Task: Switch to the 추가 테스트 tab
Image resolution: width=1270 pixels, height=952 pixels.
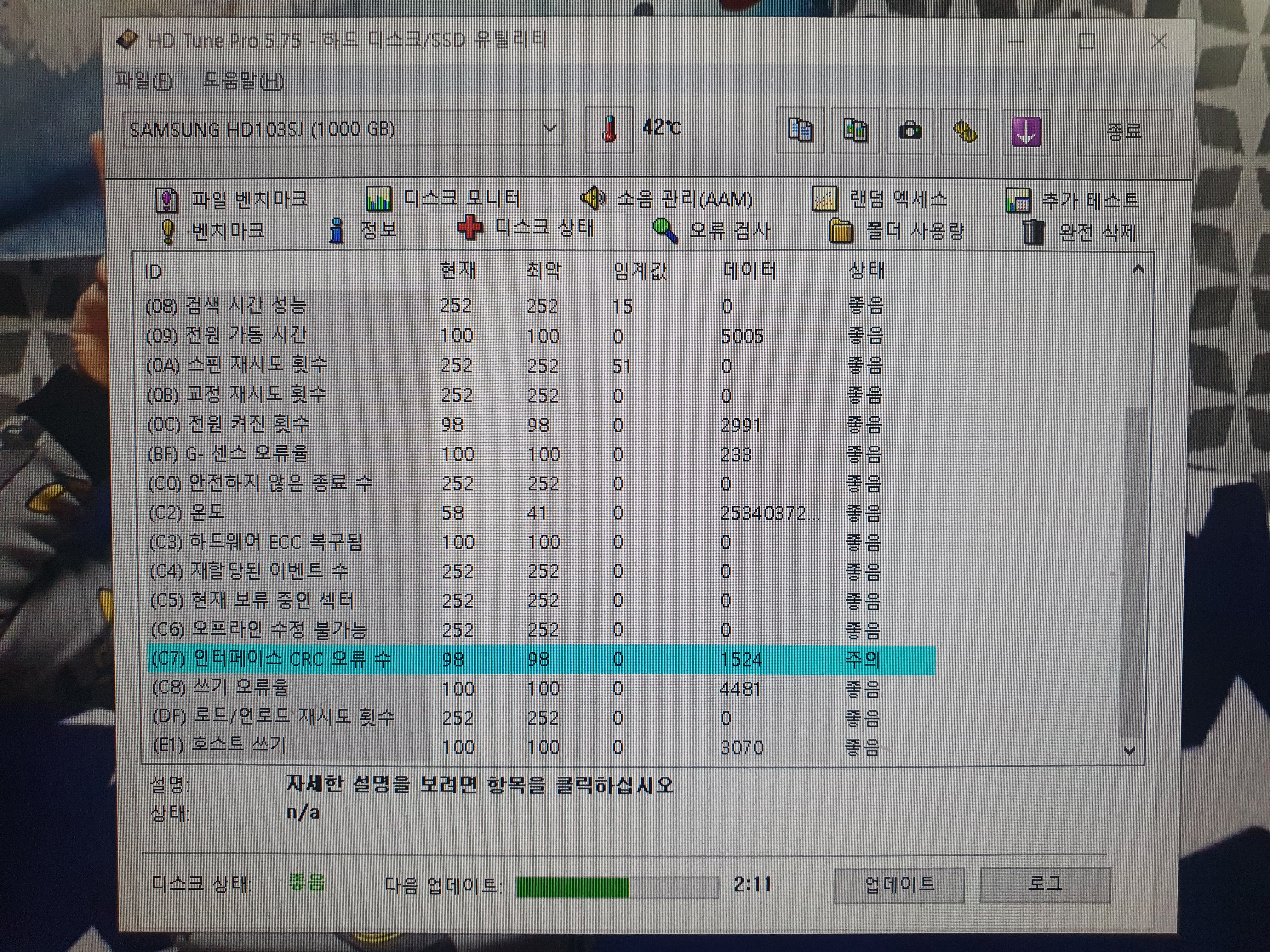Action: 1072,201
